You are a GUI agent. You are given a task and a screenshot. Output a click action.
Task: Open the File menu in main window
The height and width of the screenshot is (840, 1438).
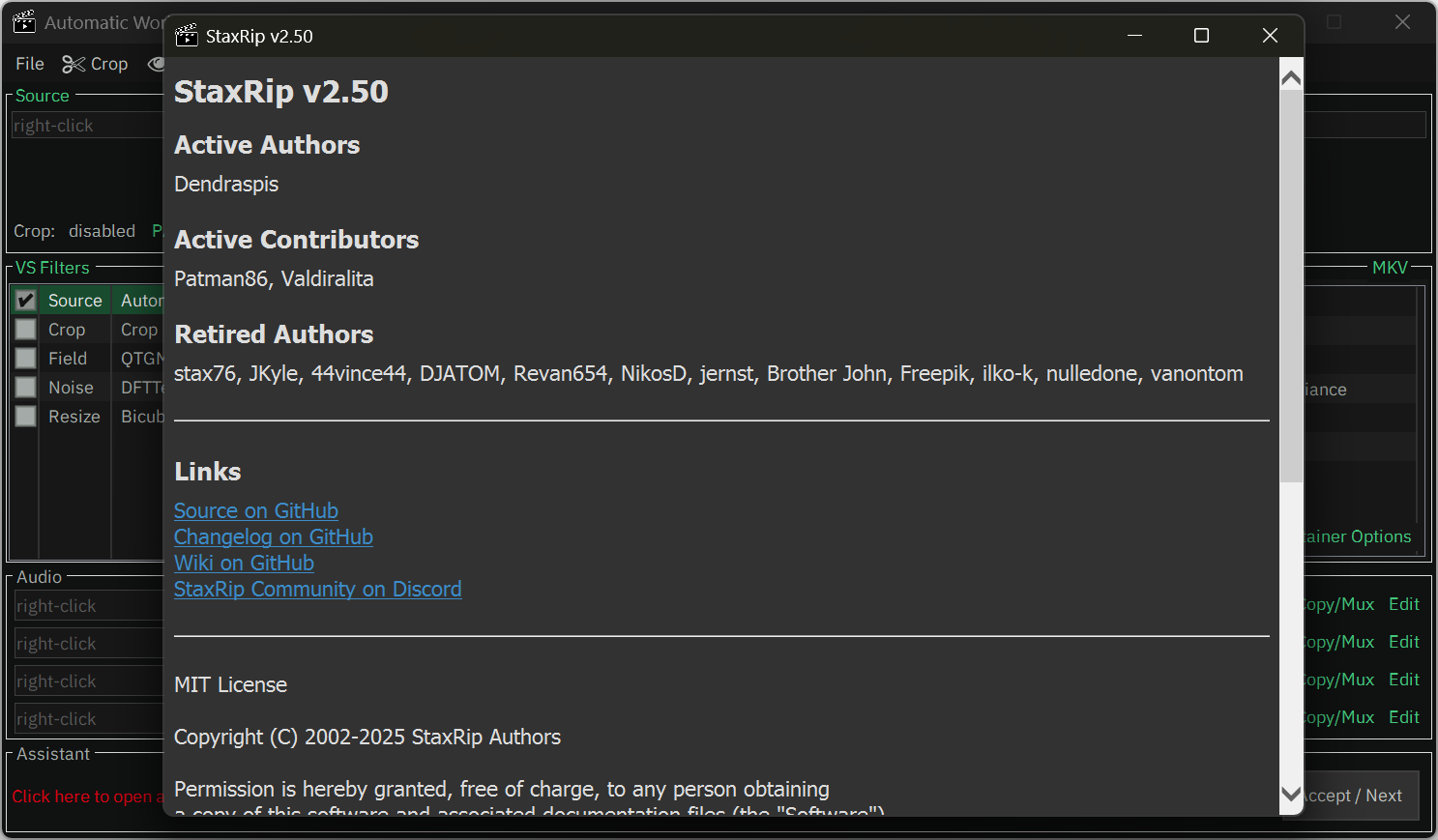click(x=30, y=64)
